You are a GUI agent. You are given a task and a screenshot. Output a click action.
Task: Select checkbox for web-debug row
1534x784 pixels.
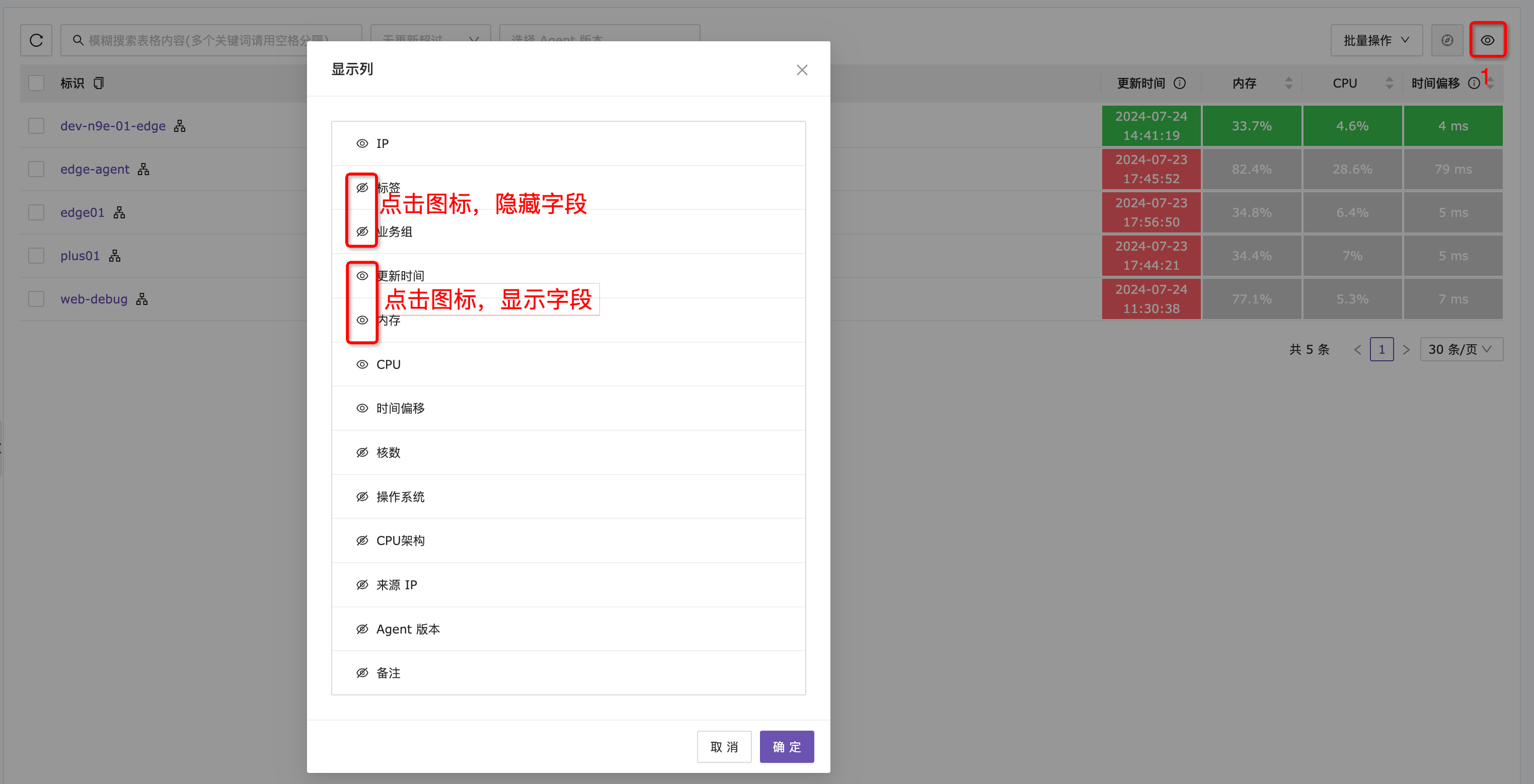[x=36, y=299]
